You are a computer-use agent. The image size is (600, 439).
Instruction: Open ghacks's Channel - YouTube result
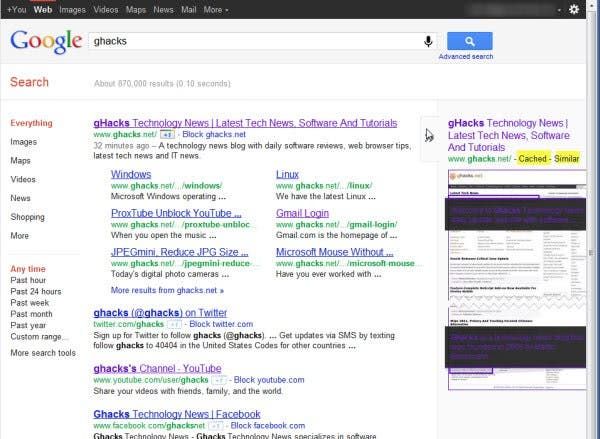157,369
